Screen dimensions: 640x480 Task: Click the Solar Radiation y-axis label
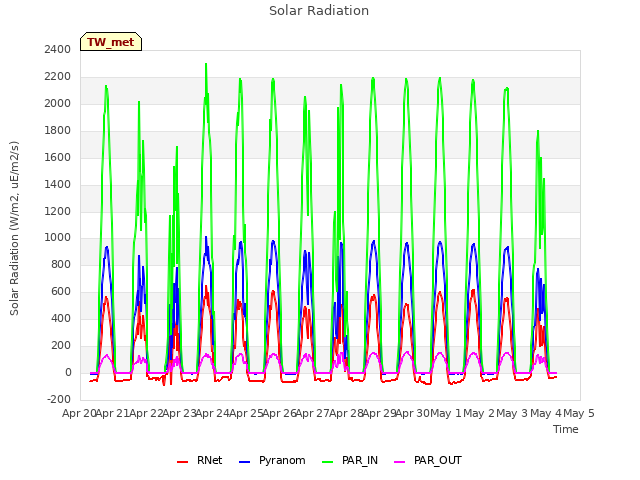pyautogui.click(x=14, y=228)
